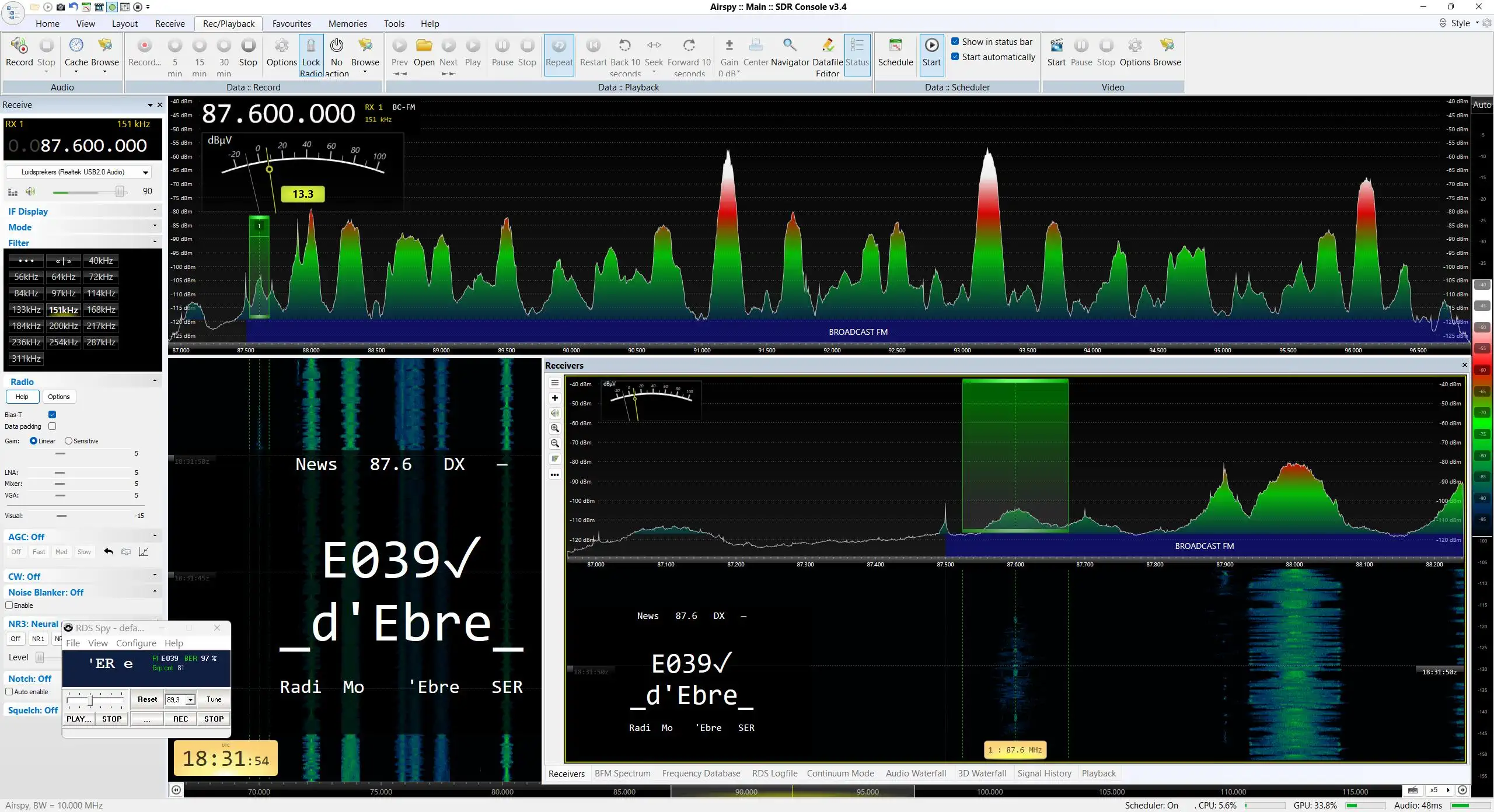Uncheck the Bias-T checkbox

(53, 415)
